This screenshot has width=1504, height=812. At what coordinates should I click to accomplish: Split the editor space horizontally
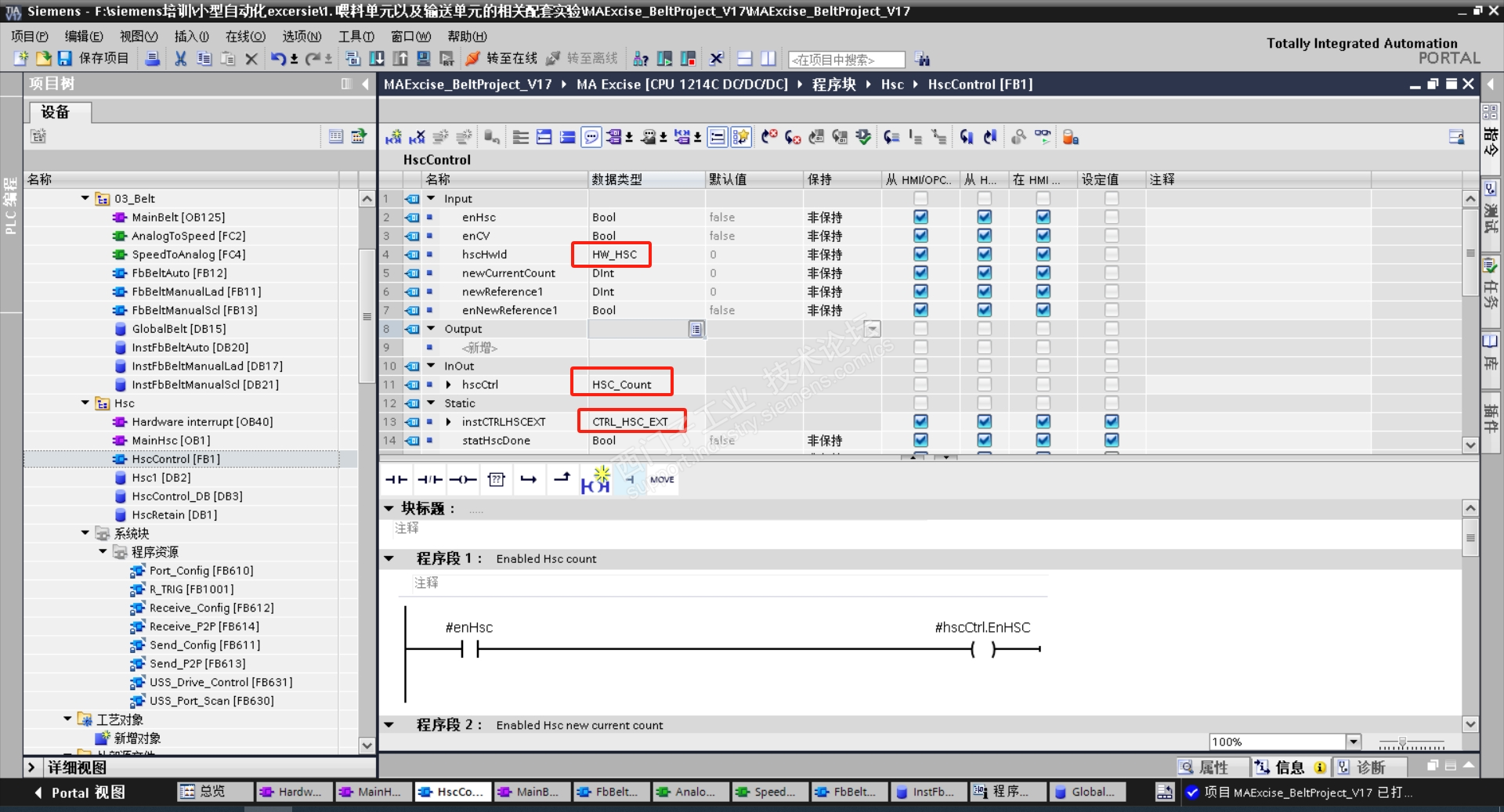[745, 59]
